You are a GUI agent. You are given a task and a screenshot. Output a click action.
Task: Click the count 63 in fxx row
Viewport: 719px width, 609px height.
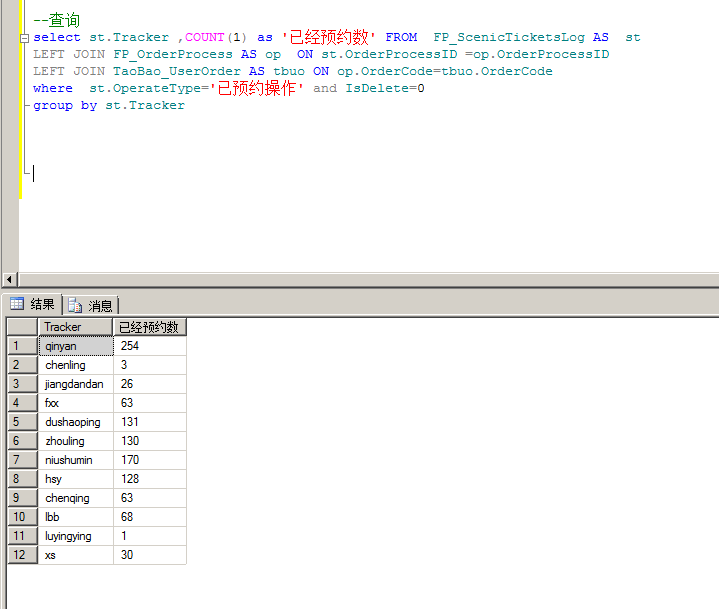150,403
